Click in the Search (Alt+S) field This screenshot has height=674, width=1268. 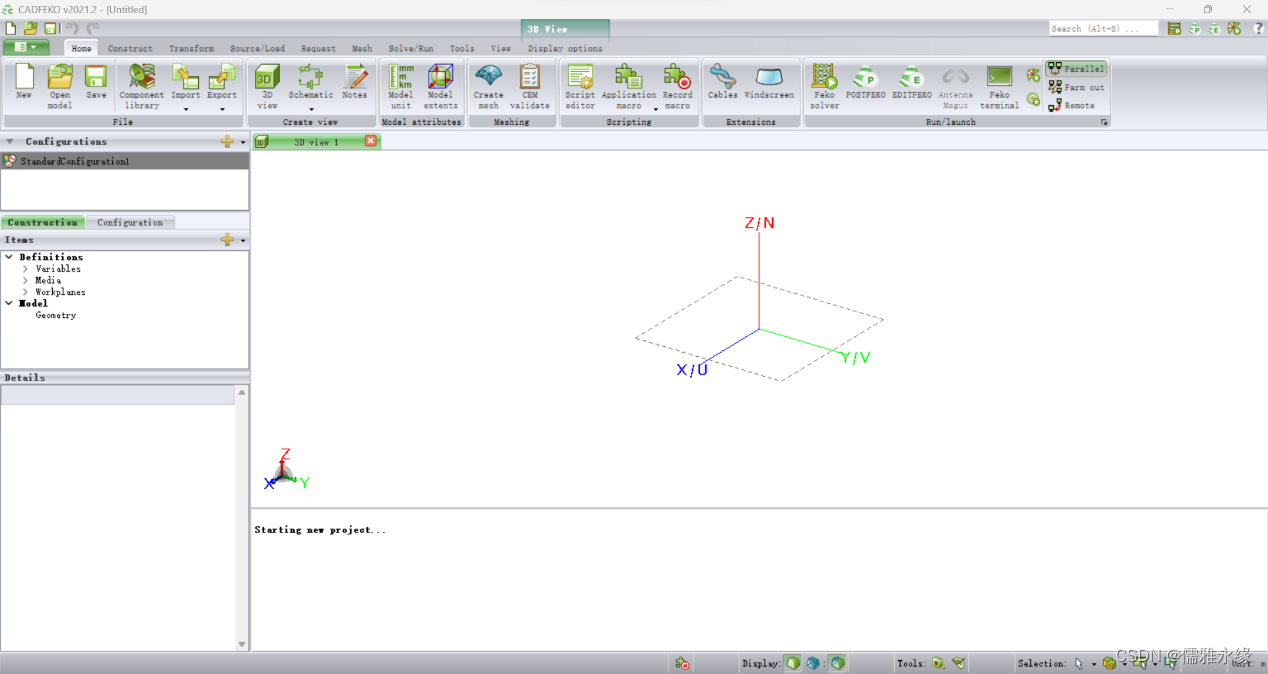tap(1103, 28)
